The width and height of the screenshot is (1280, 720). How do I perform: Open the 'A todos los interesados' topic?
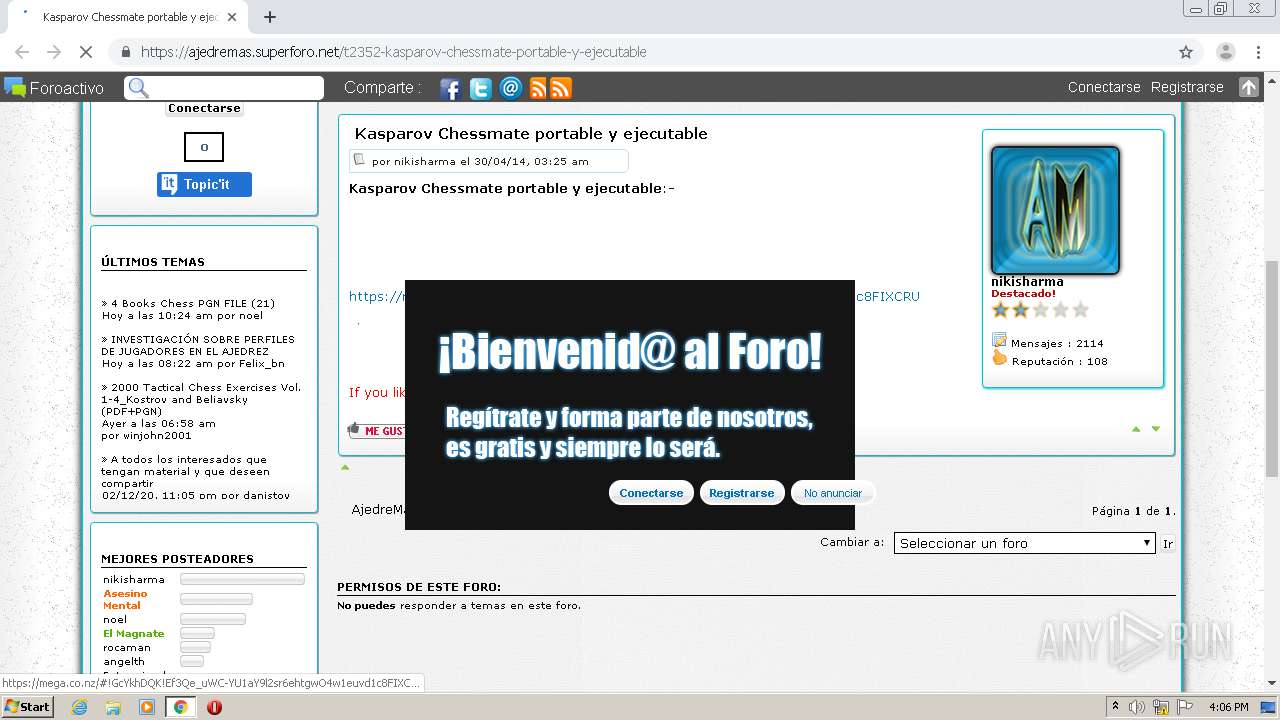click(185, 471)
